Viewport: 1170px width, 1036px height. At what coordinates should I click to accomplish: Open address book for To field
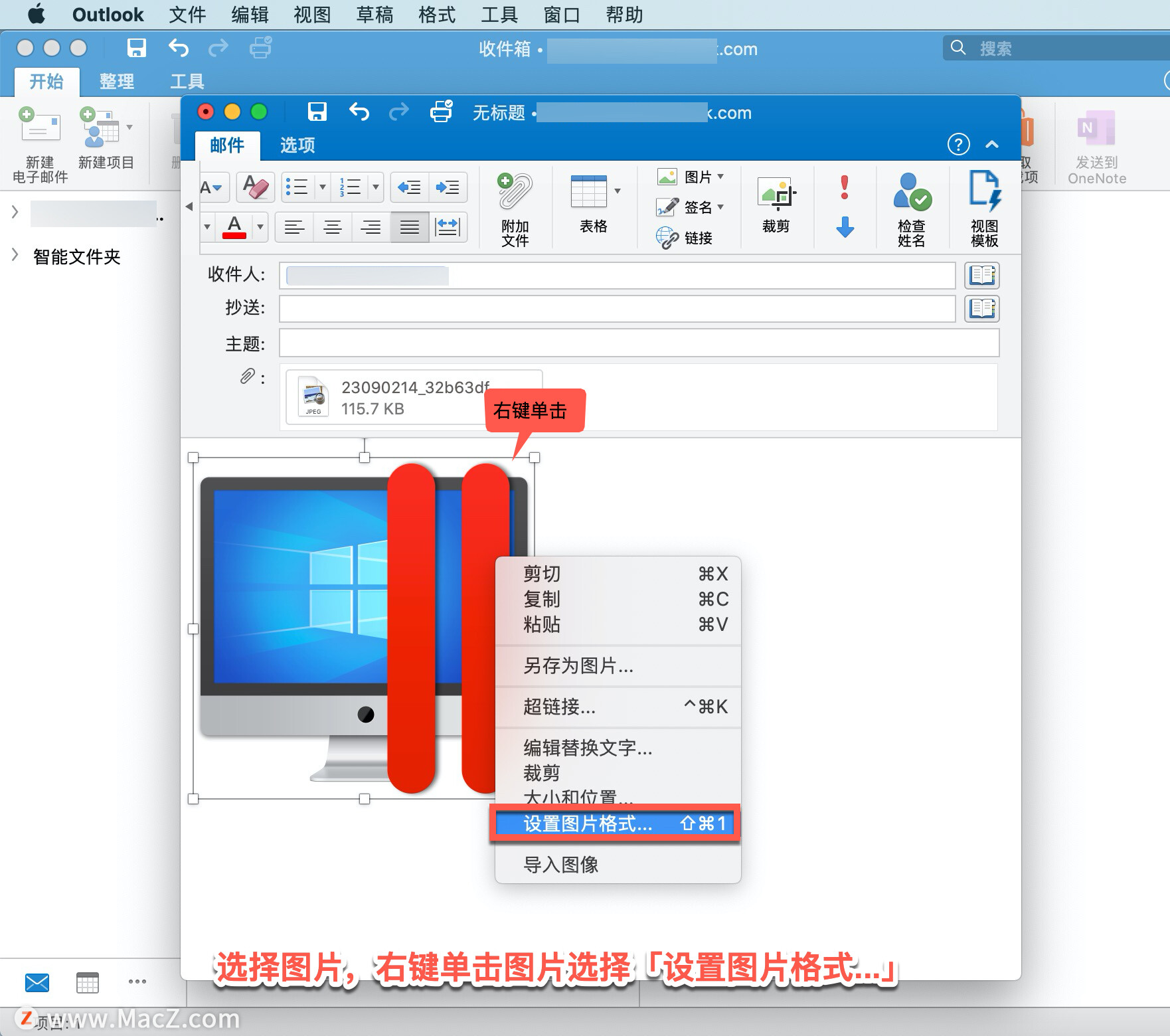[982, 274]
